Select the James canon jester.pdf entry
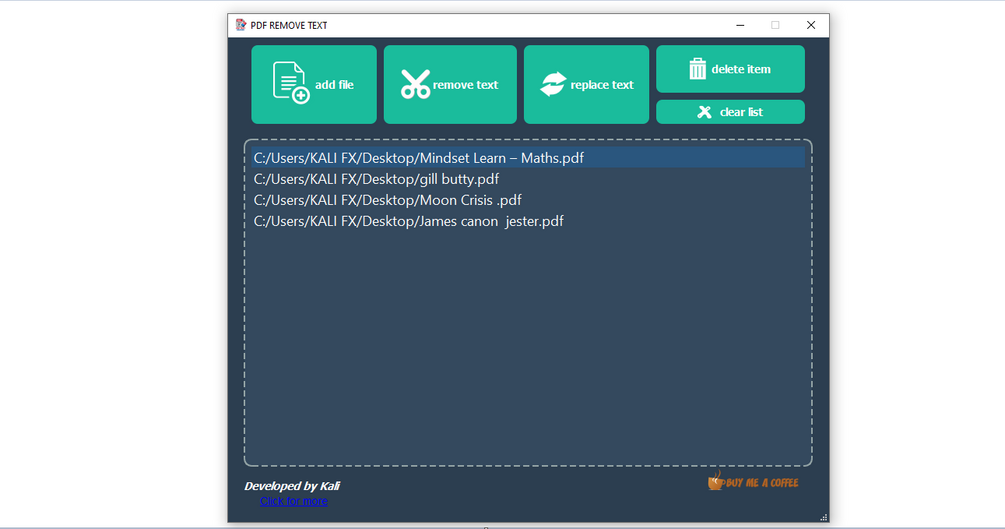Screen dimensions: 1005x529 click(528, 221)
